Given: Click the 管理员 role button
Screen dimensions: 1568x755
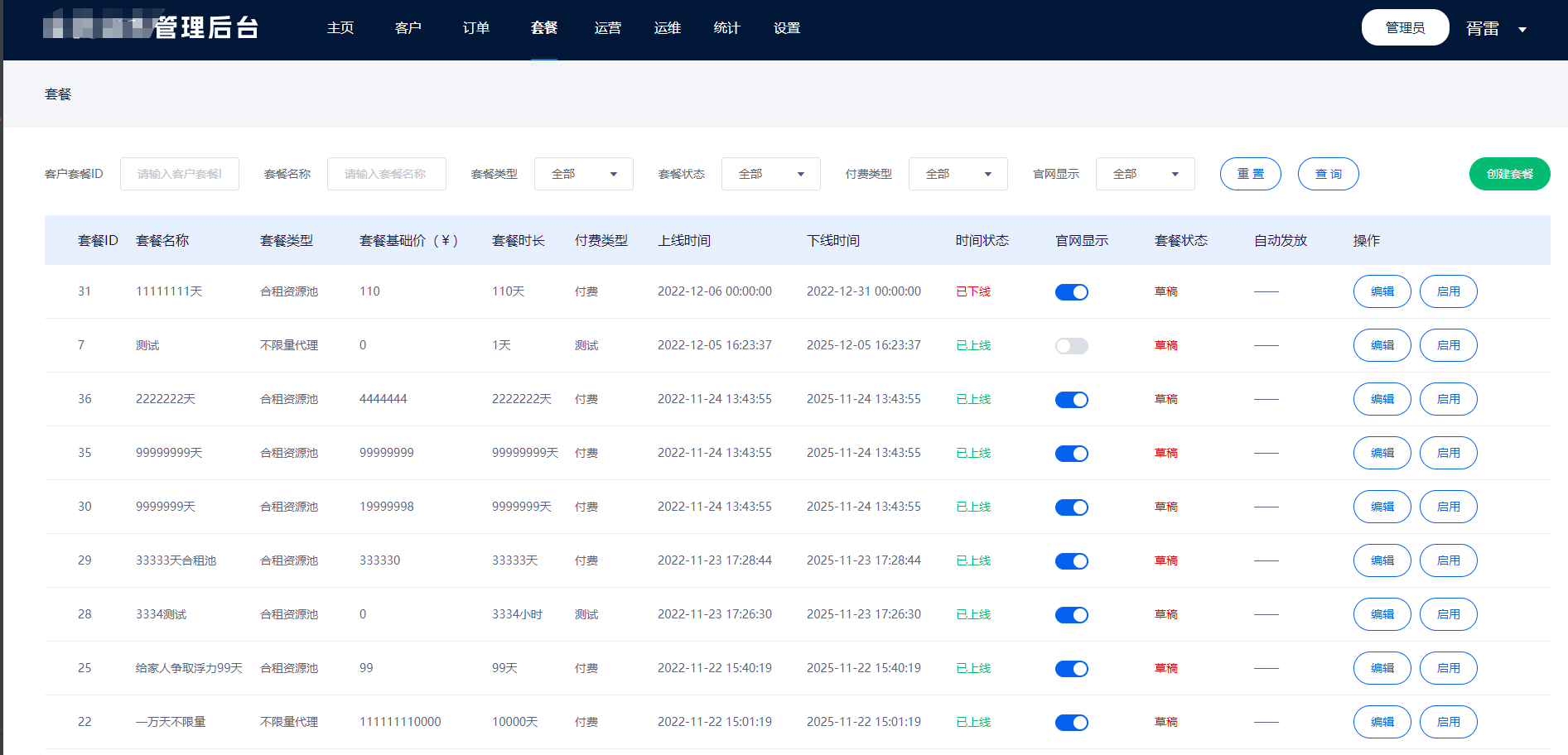Looking at the screenshot, I should [1406, 27].
